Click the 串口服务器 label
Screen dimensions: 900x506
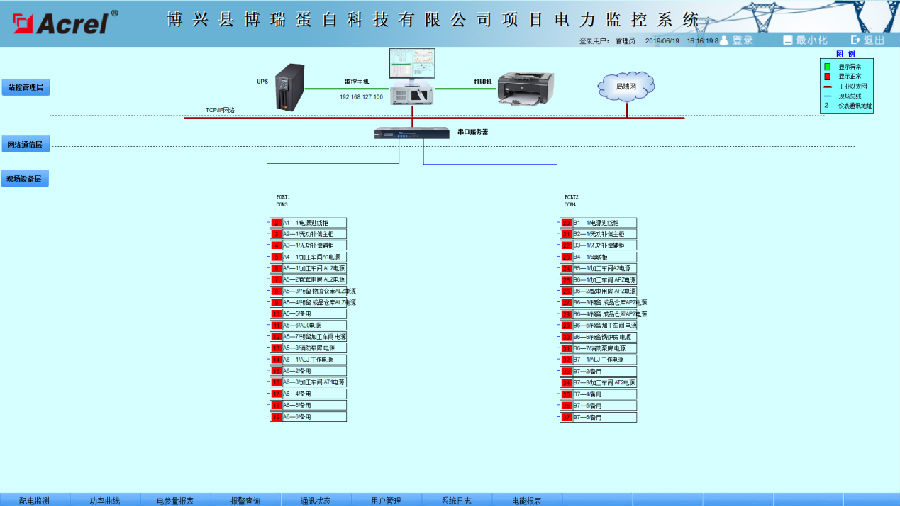[x=472, y=132]
